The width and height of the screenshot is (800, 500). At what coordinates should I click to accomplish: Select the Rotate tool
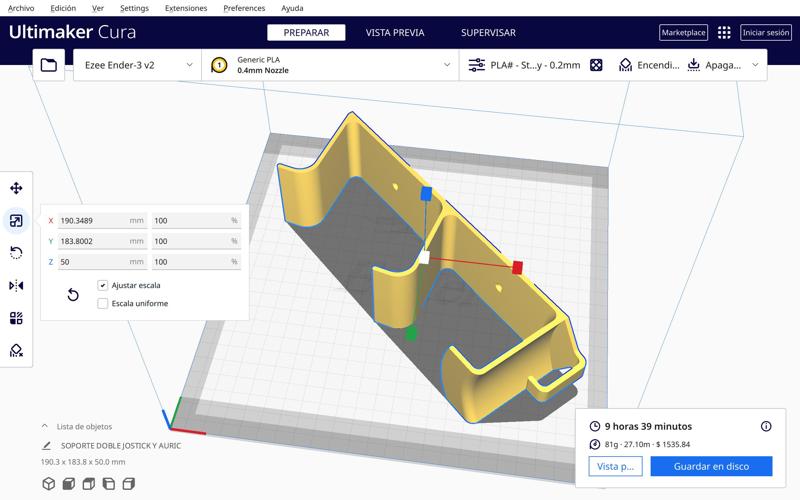pyautogui.click(x=16, y=253)
